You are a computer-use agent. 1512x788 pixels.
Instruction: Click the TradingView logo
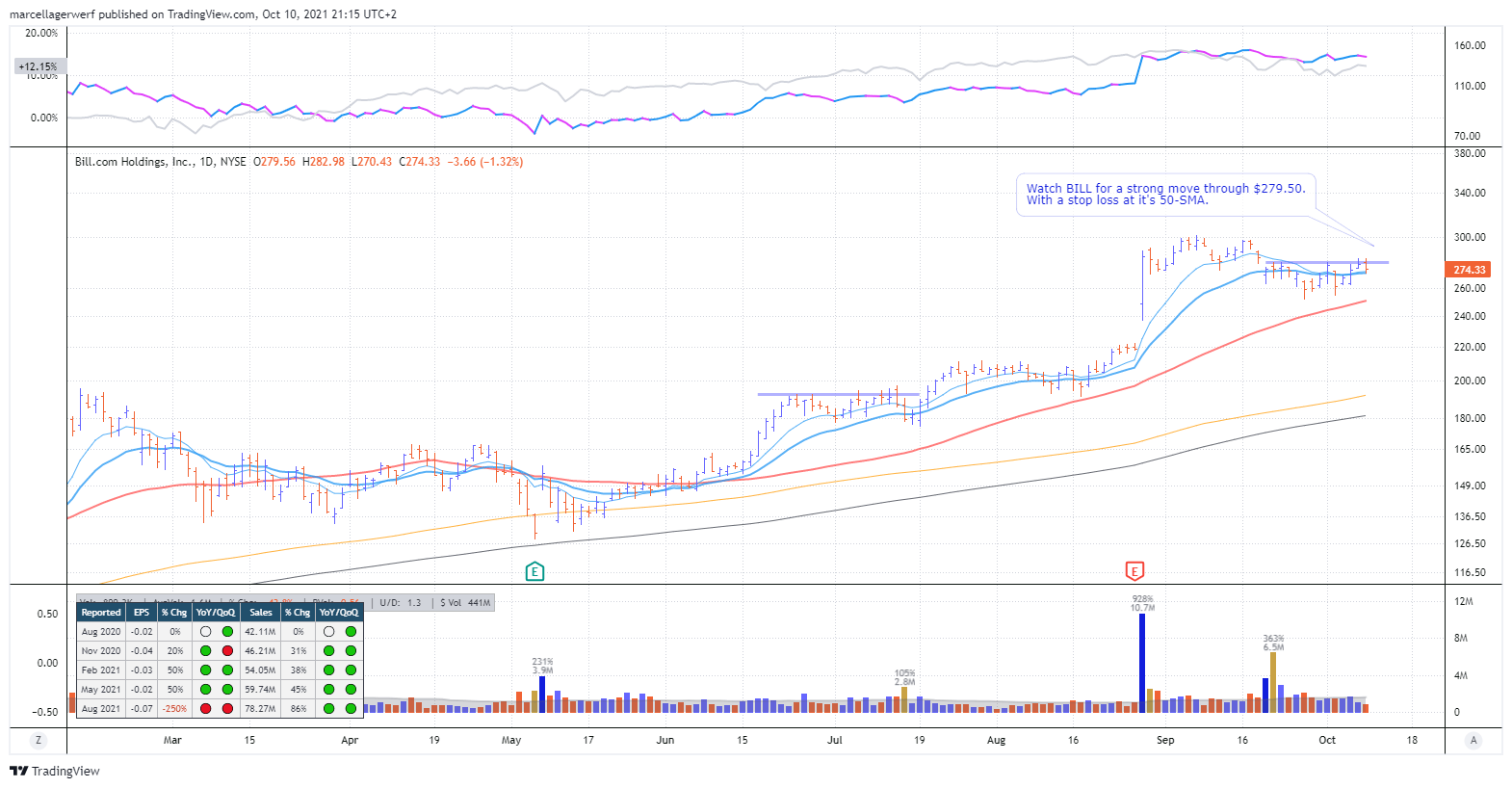(x=54, y=771)
